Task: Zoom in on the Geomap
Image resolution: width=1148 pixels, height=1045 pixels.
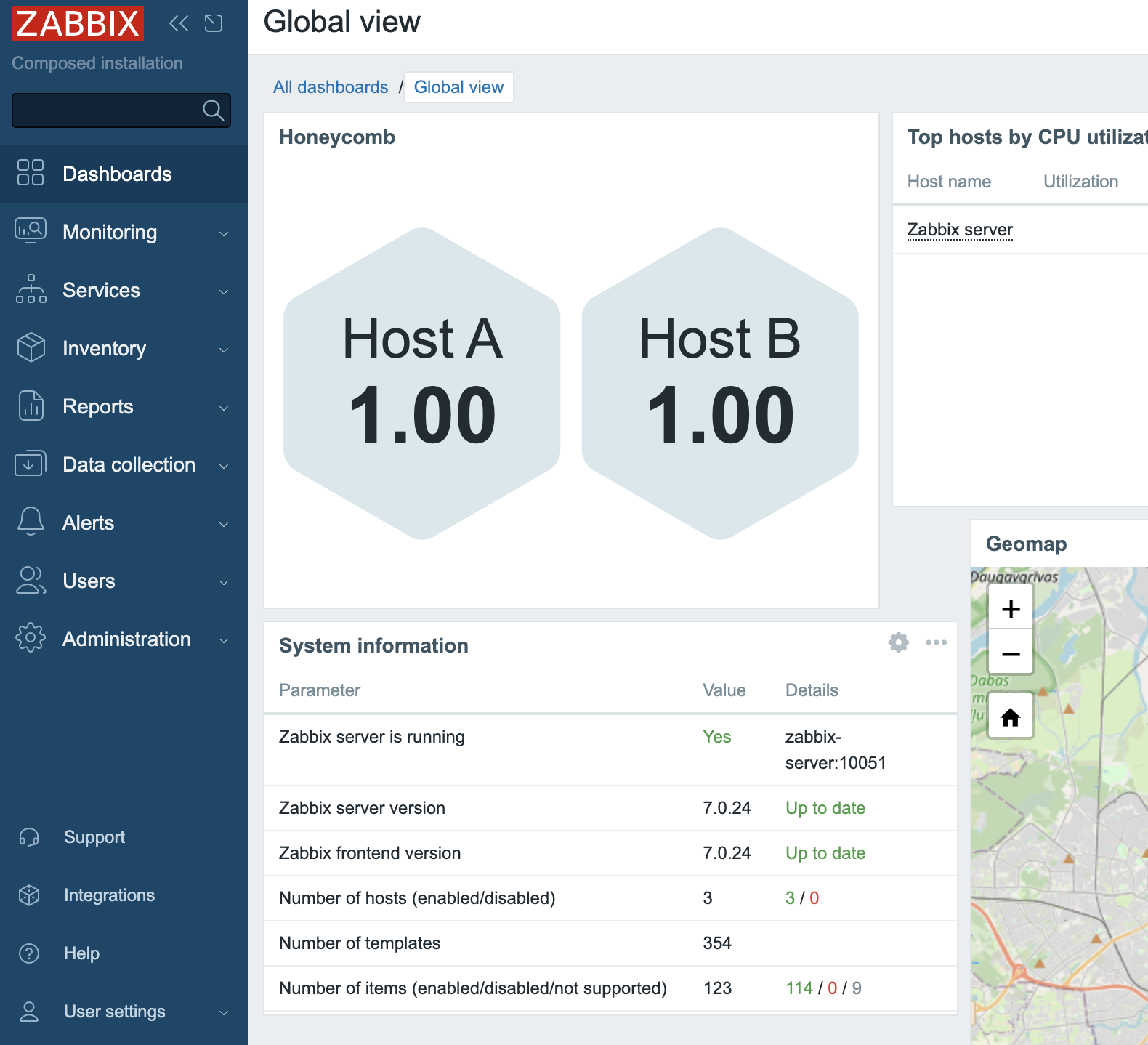Action: [1010, 609]
